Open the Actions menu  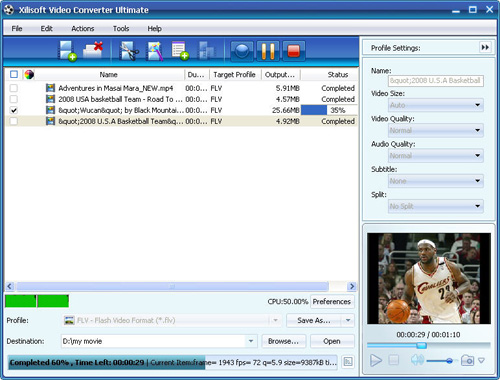point(83,29)
